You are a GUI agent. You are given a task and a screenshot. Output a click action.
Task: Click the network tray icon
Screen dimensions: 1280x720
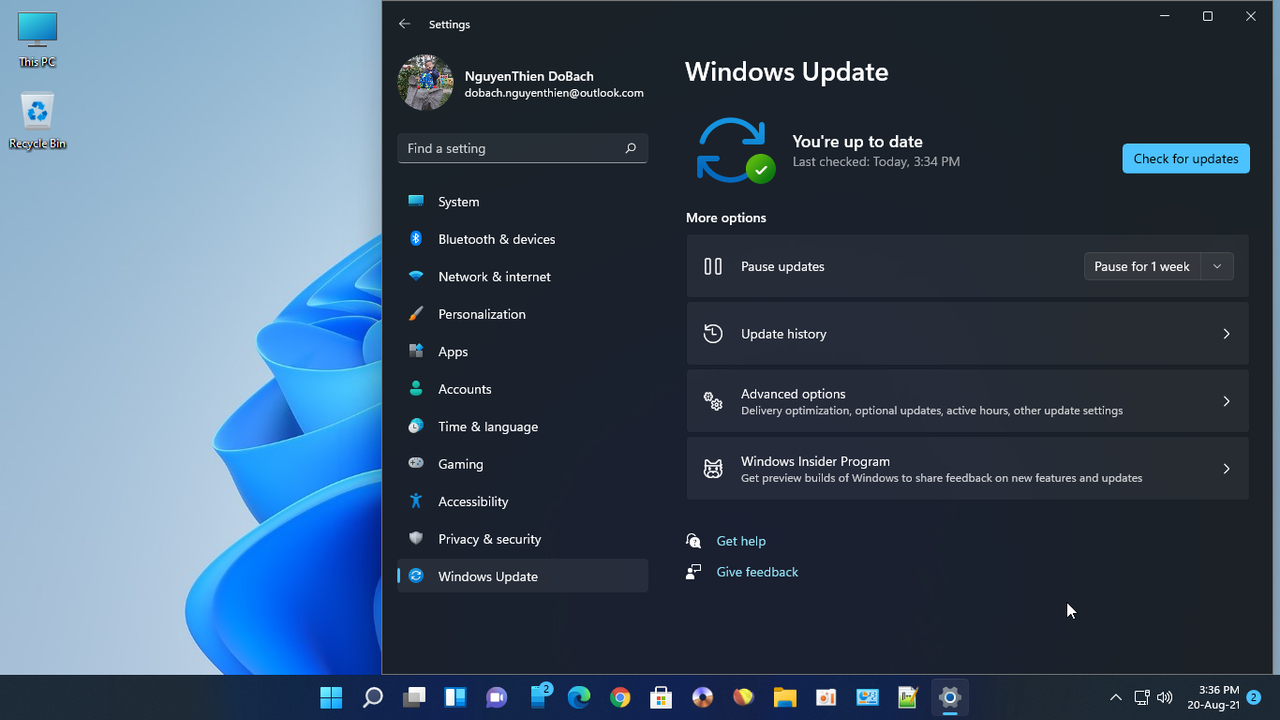coord(1142,697)
